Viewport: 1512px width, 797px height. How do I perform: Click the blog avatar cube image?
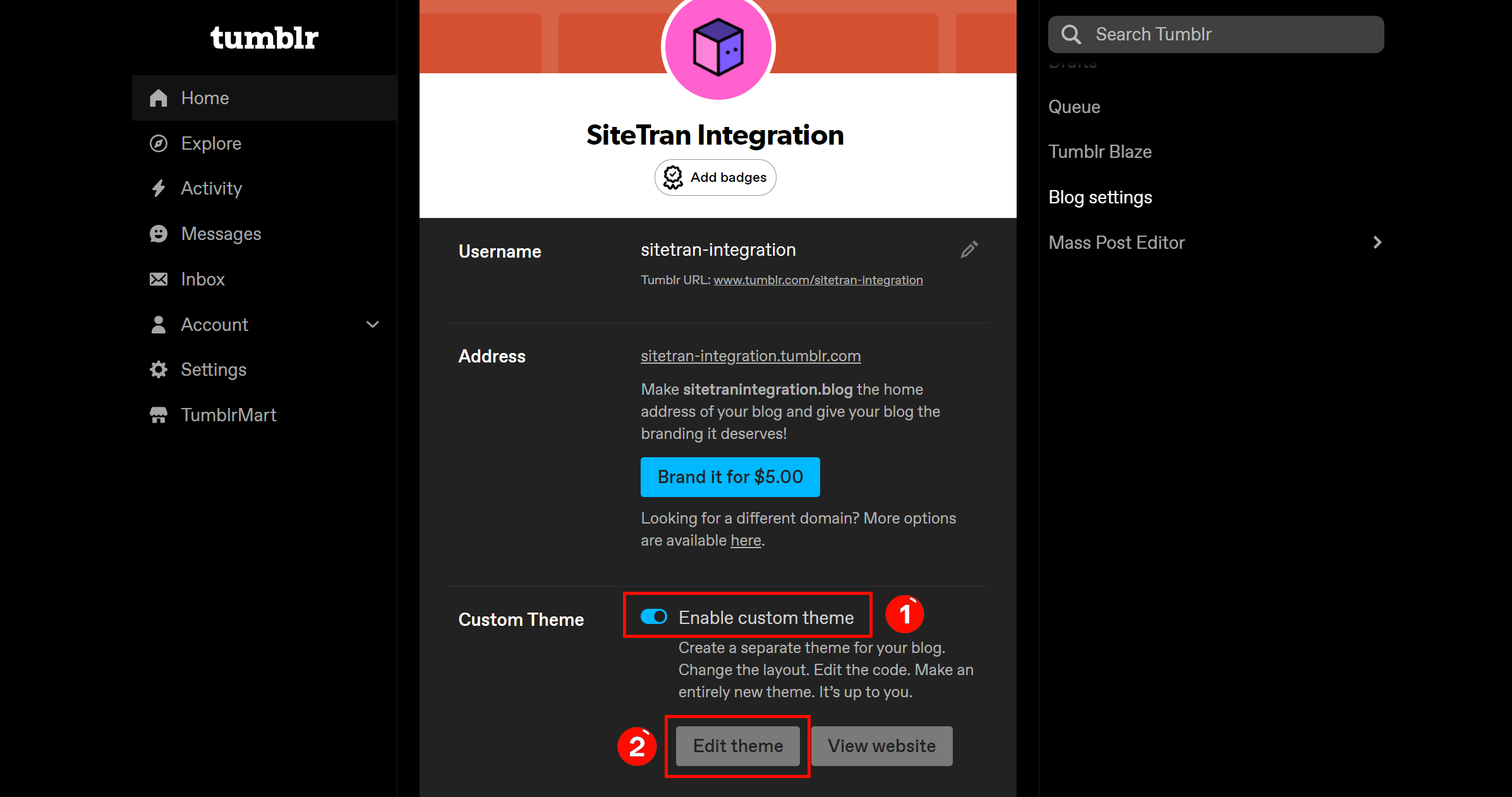(718, 46)
